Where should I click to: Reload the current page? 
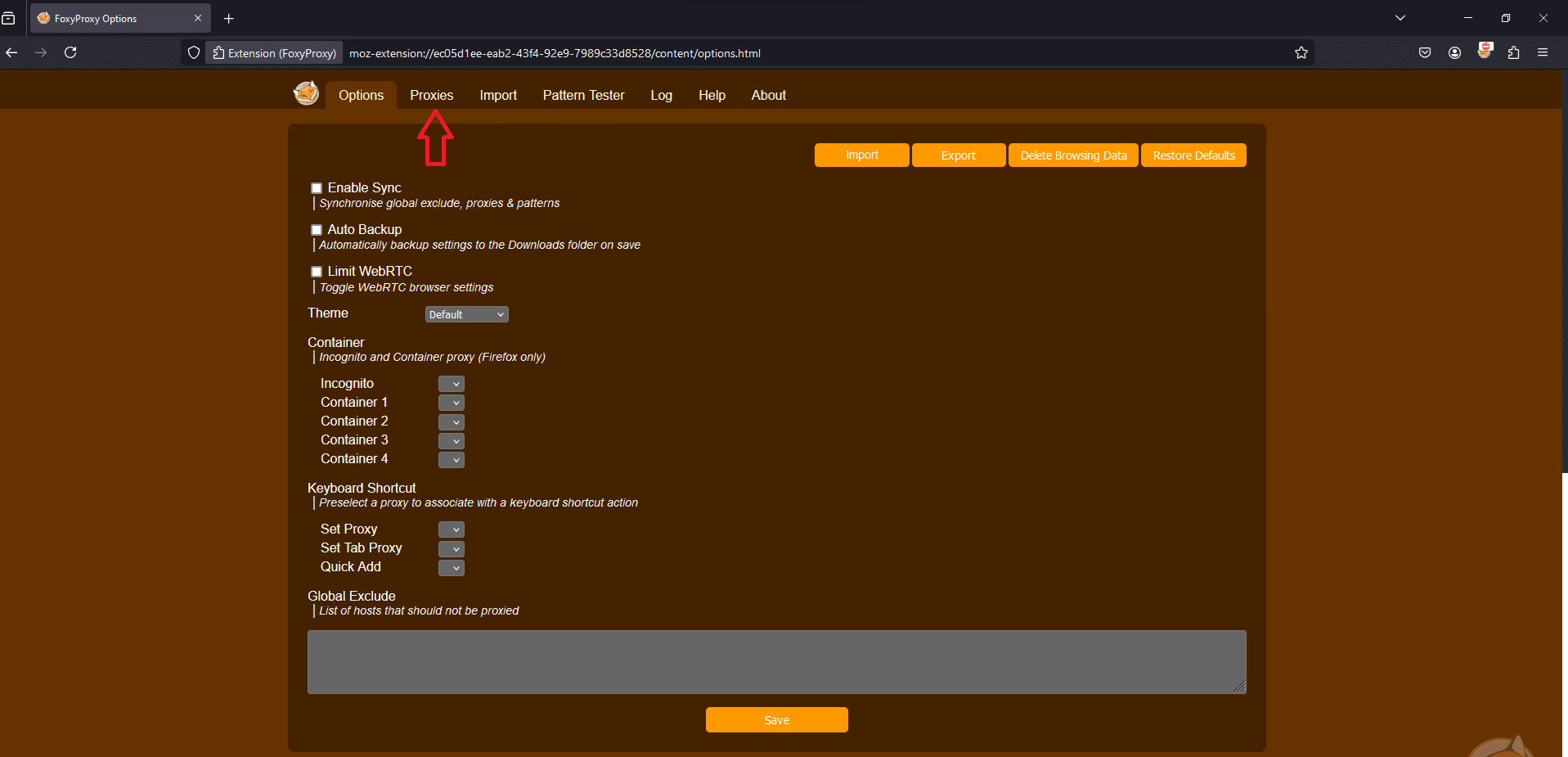click(x=70, y=52)
